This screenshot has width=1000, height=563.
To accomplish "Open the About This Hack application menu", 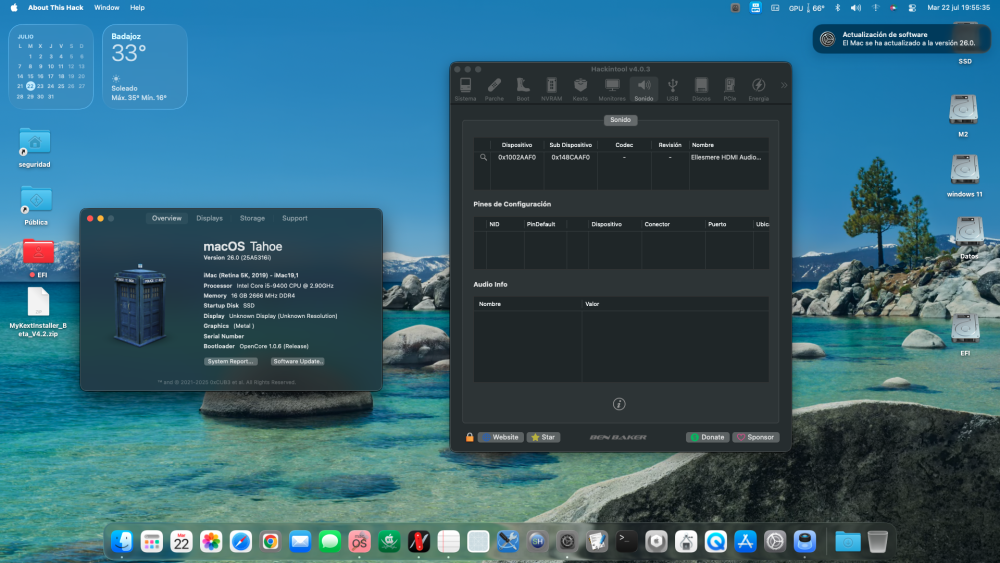I will click(x=55, y=8).
